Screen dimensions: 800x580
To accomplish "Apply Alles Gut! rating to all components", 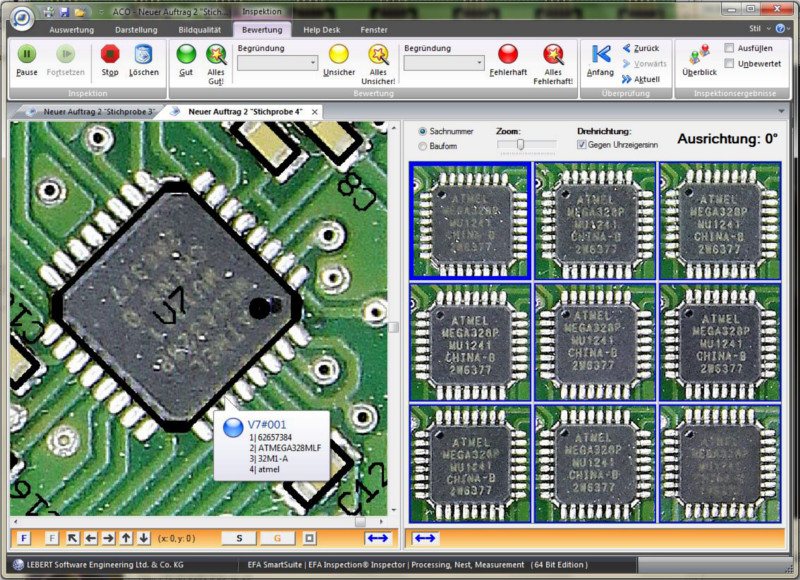I will tap(216, 54).
